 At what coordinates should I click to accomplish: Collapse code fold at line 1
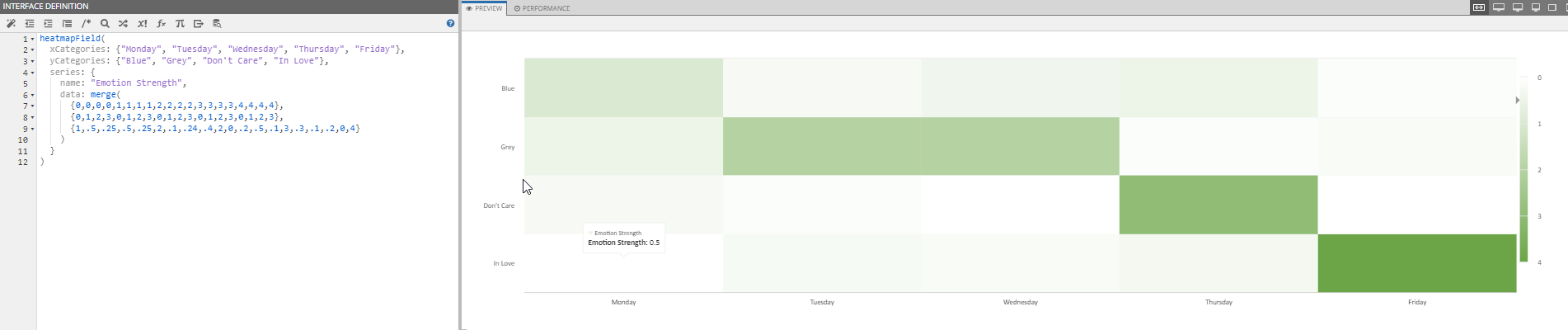click(x=33, y=39)
